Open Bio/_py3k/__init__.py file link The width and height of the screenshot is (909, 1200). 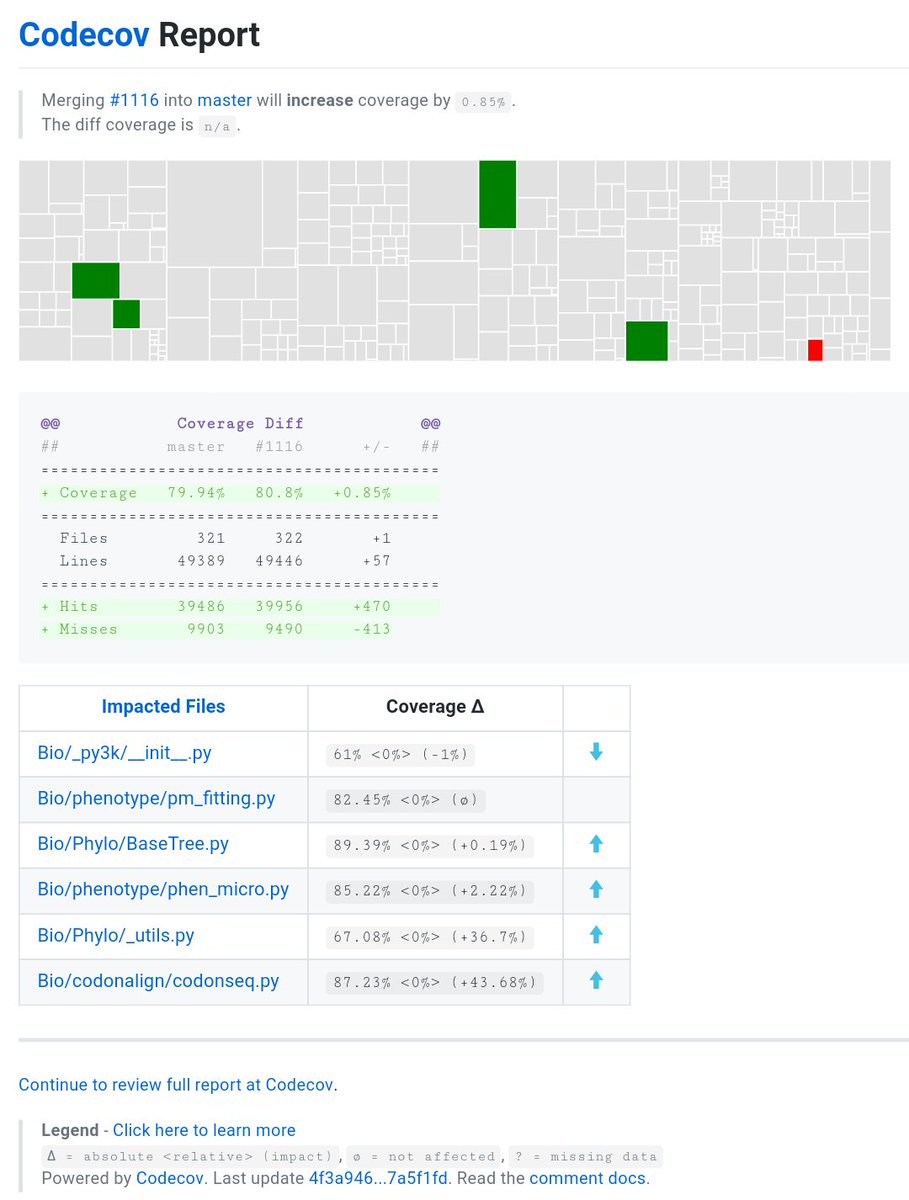tap(124, 753)
